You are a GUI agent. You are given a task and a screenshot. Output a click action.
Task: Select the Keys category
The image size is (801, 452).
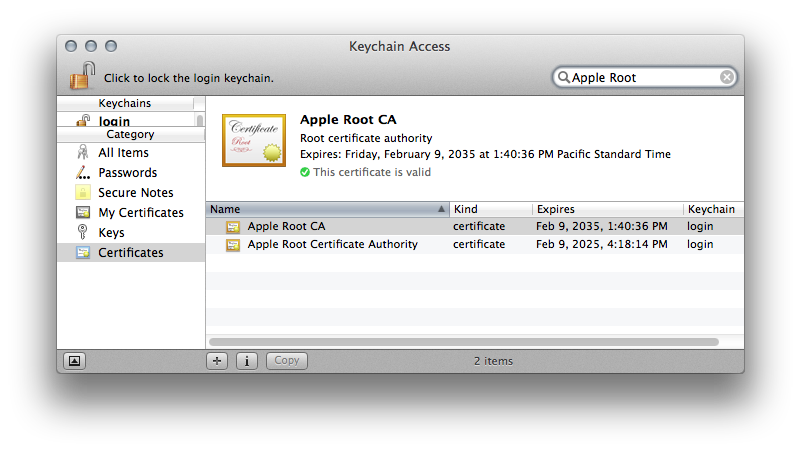(111, 233)
